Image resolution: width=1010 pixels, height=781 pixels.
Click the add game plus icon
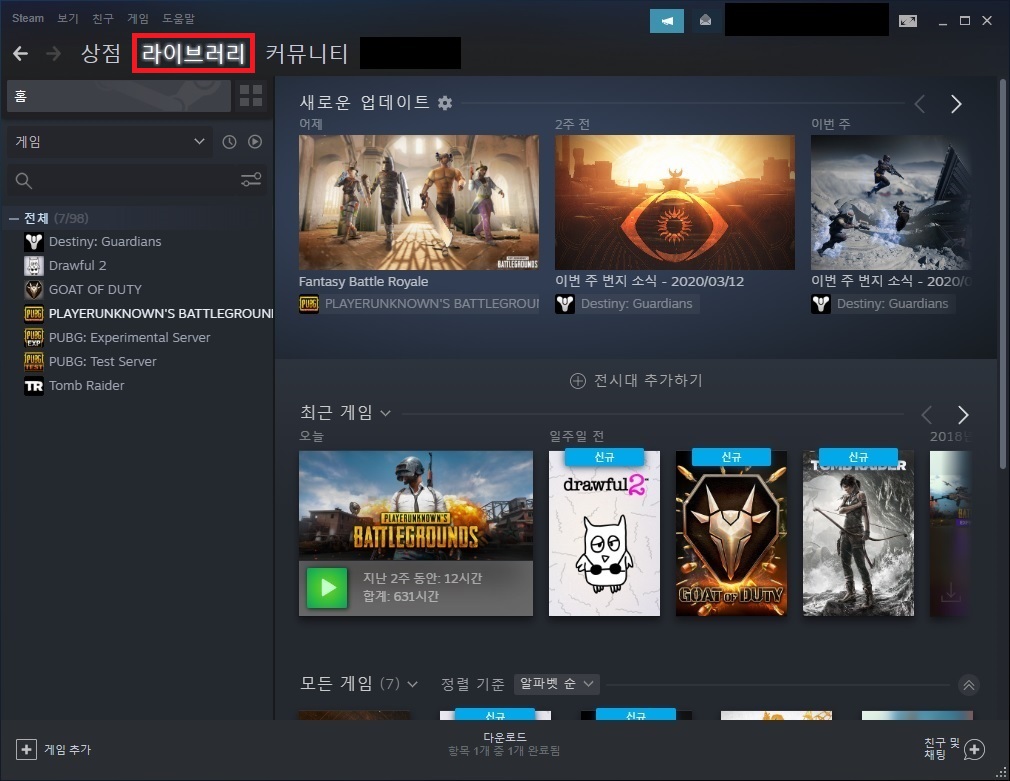26,749
